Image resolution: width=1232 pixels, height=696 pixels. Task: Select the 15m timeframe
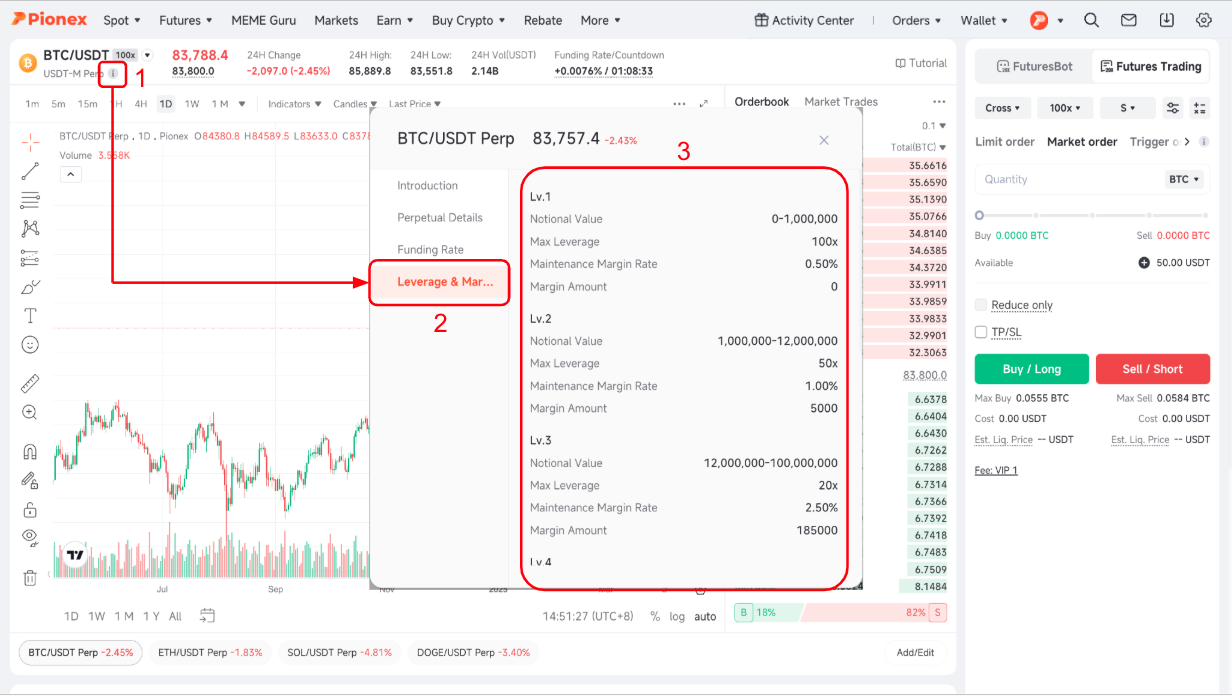(88, 104)
